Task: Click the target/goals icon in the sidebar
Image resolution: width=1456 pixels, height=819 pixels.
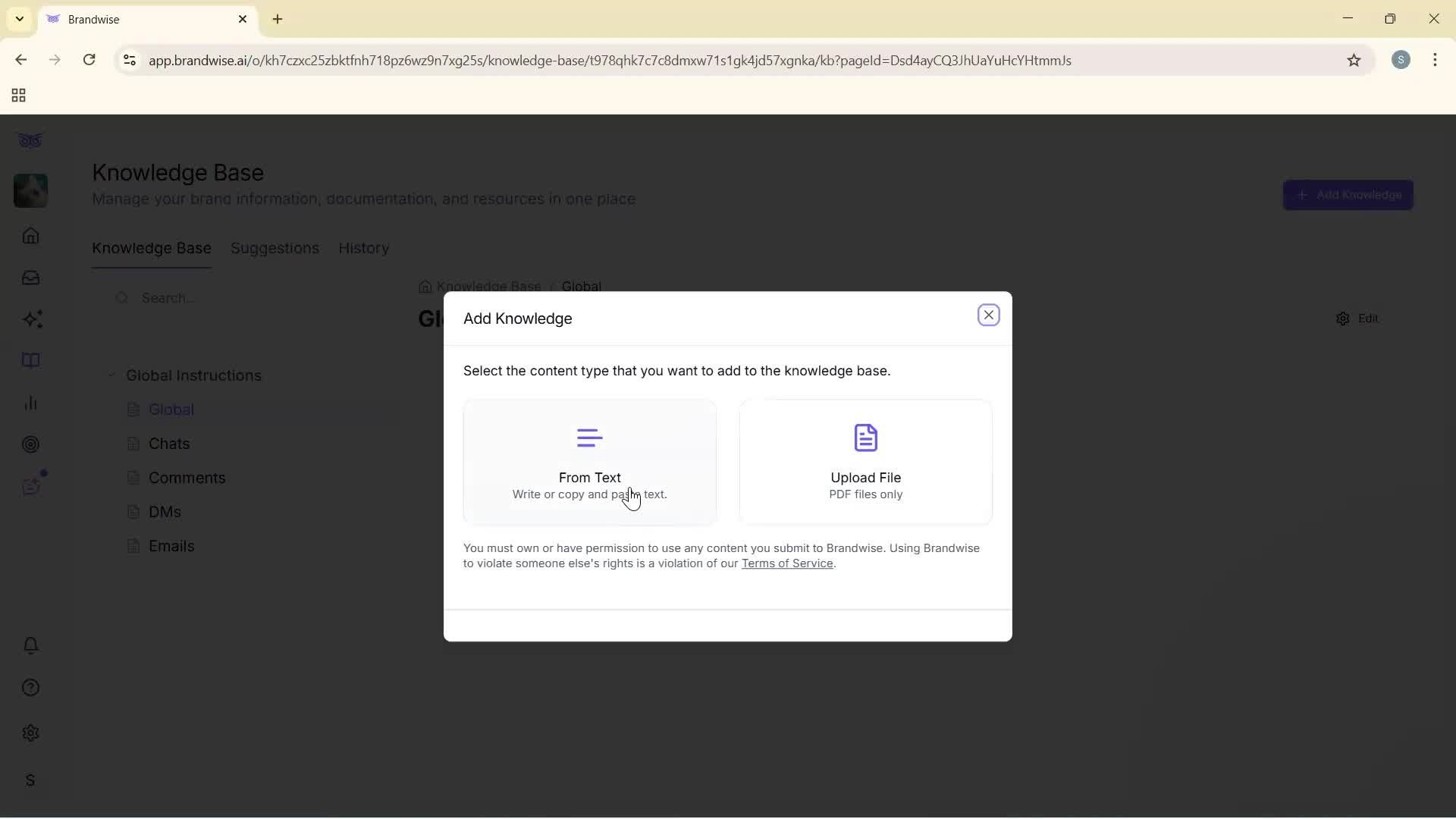Action: point(30,444)
